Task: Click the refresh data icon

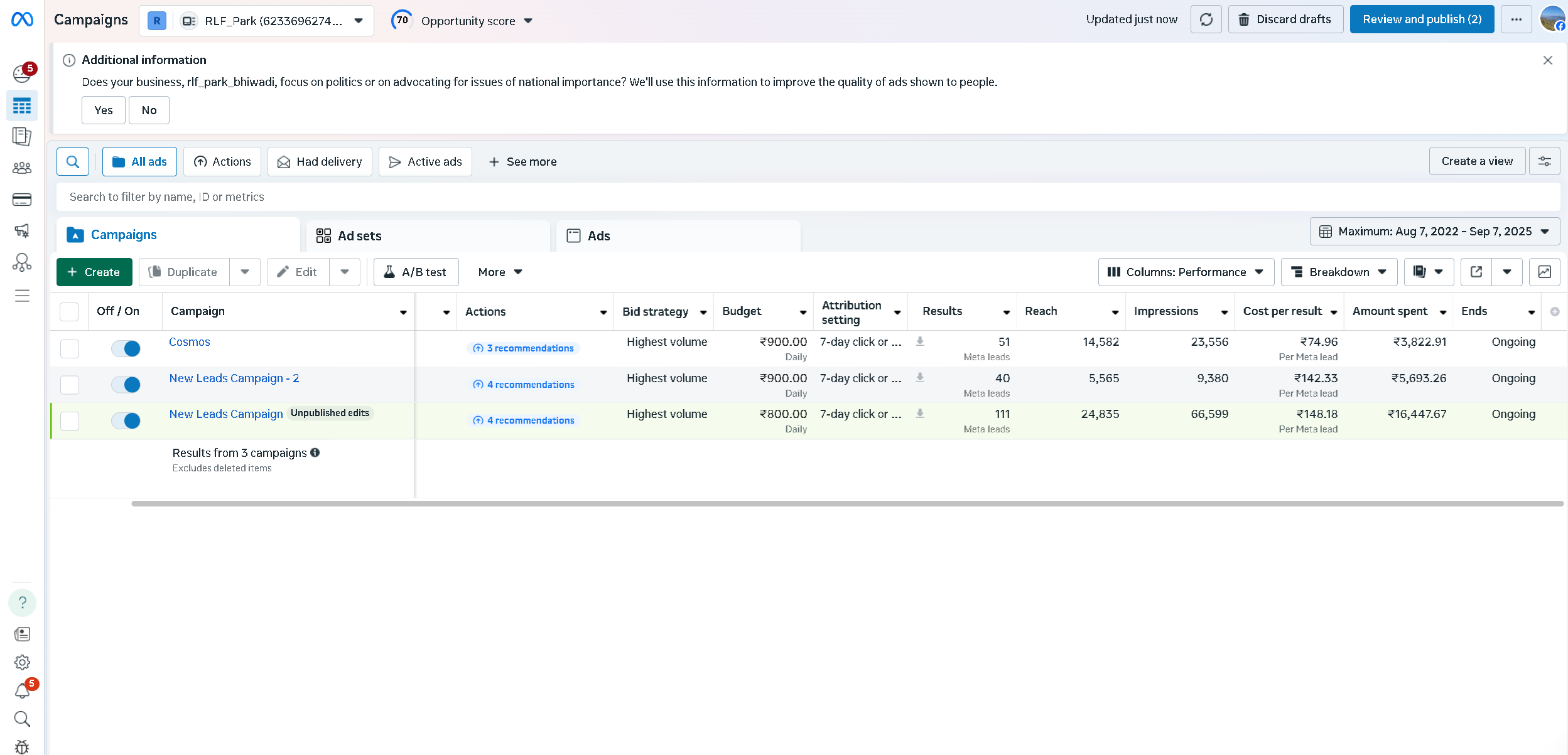Action: coord(1206,19)
